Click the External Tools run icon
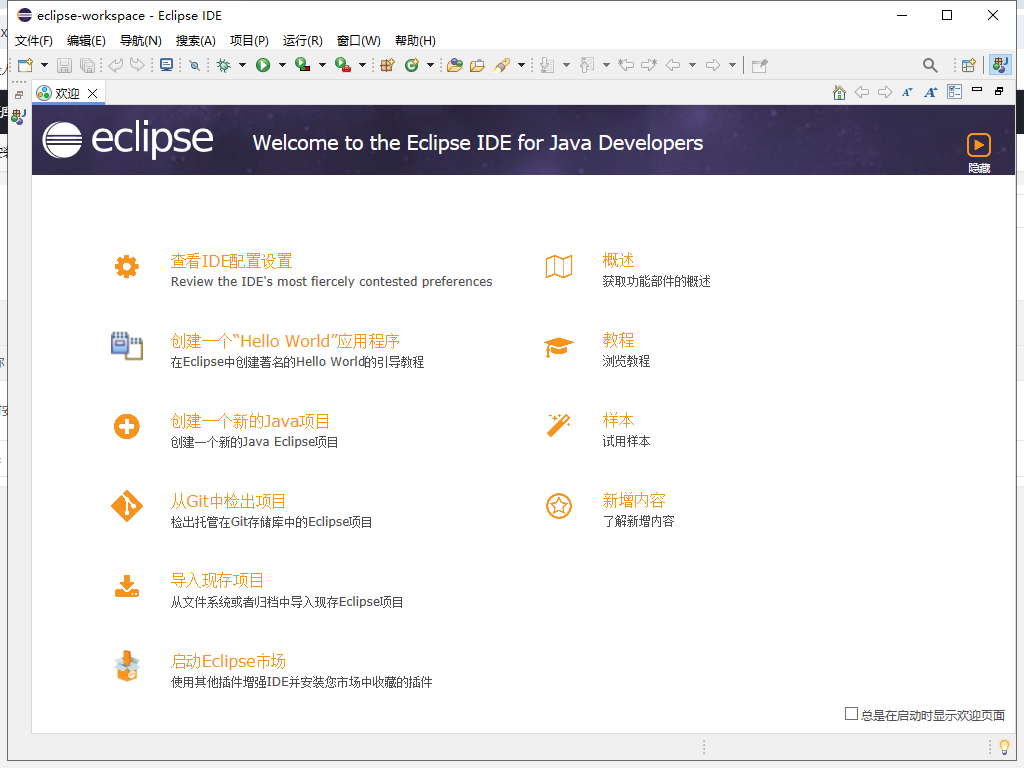Screen dimensions: 1024x768 click(343, 65)
